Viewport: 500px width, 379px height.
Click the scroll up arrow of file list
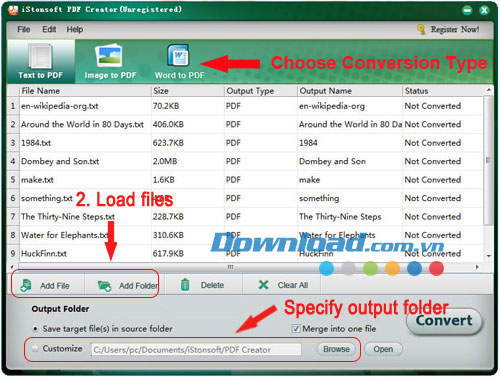(488, 90)
